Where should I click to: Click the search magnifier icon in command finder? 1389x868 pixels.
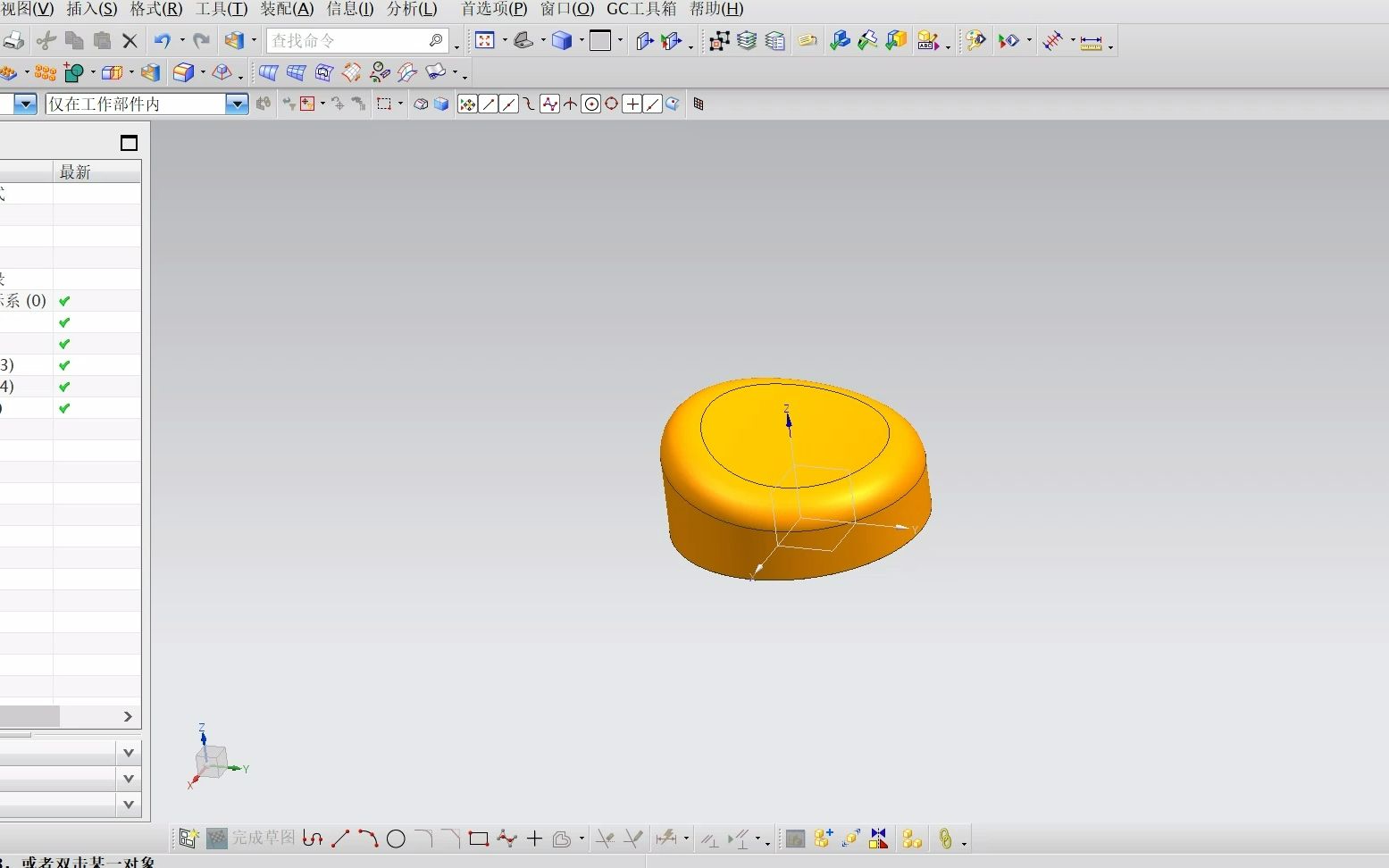click(436, 40)
